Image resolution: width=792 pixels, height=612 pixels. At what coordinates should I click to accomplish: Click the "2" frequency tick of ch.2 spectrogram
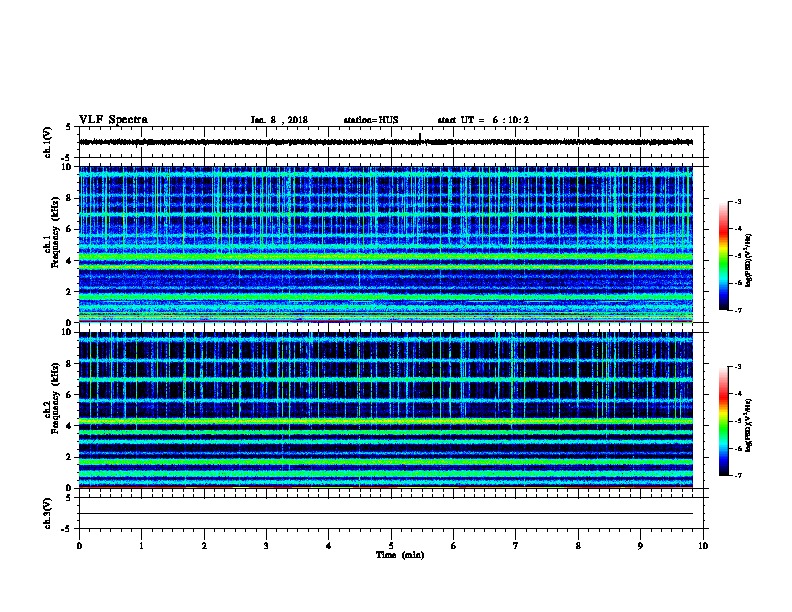70,457
